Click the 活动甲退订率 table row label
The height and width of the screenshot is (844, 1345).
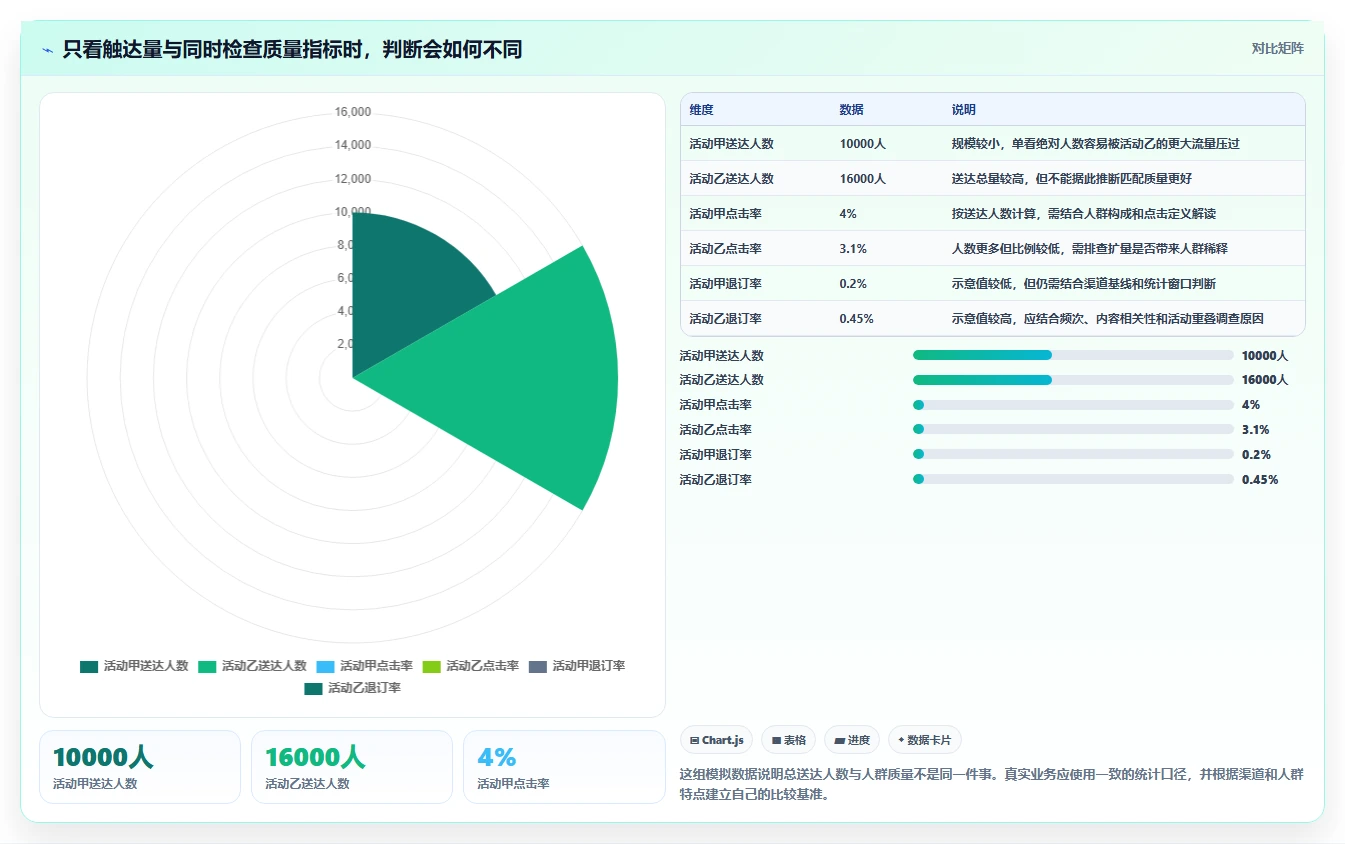point(725,284)
